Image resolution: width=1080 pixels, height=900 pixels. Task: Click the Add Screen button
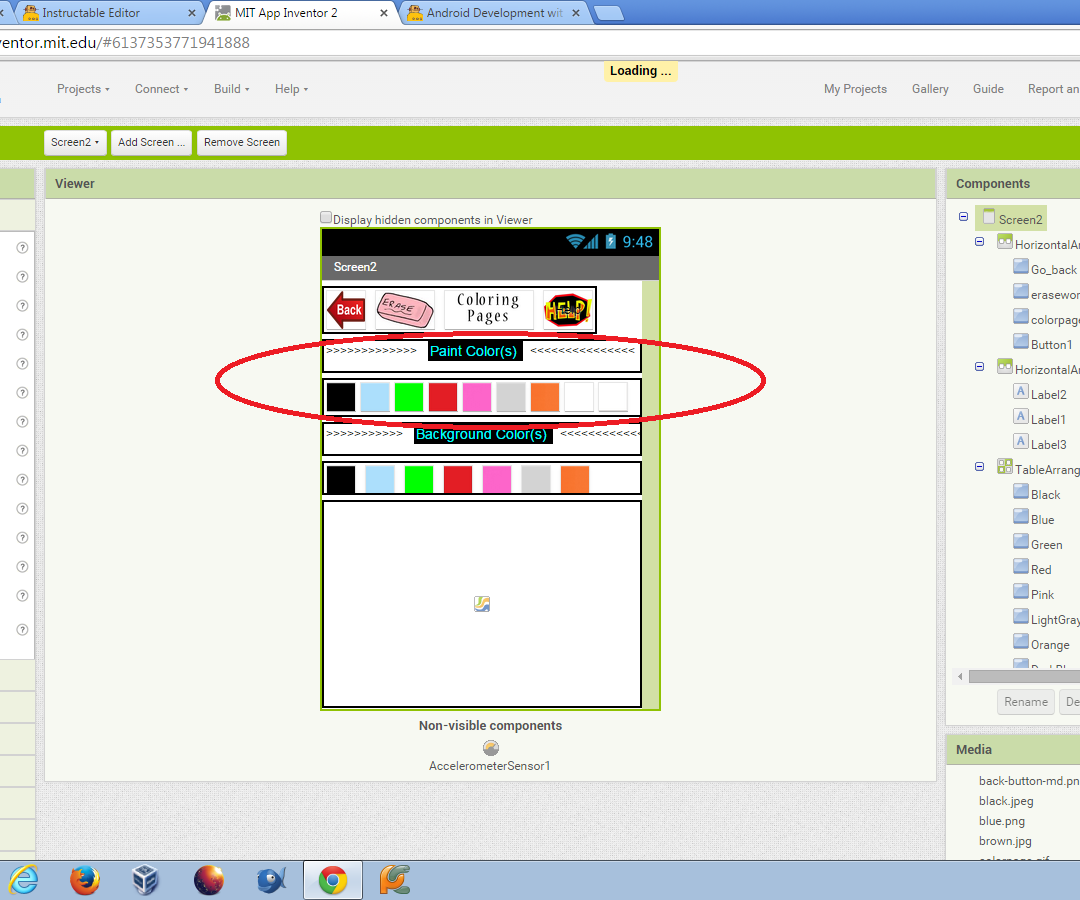pyautogui.click(x=151, y=142)
